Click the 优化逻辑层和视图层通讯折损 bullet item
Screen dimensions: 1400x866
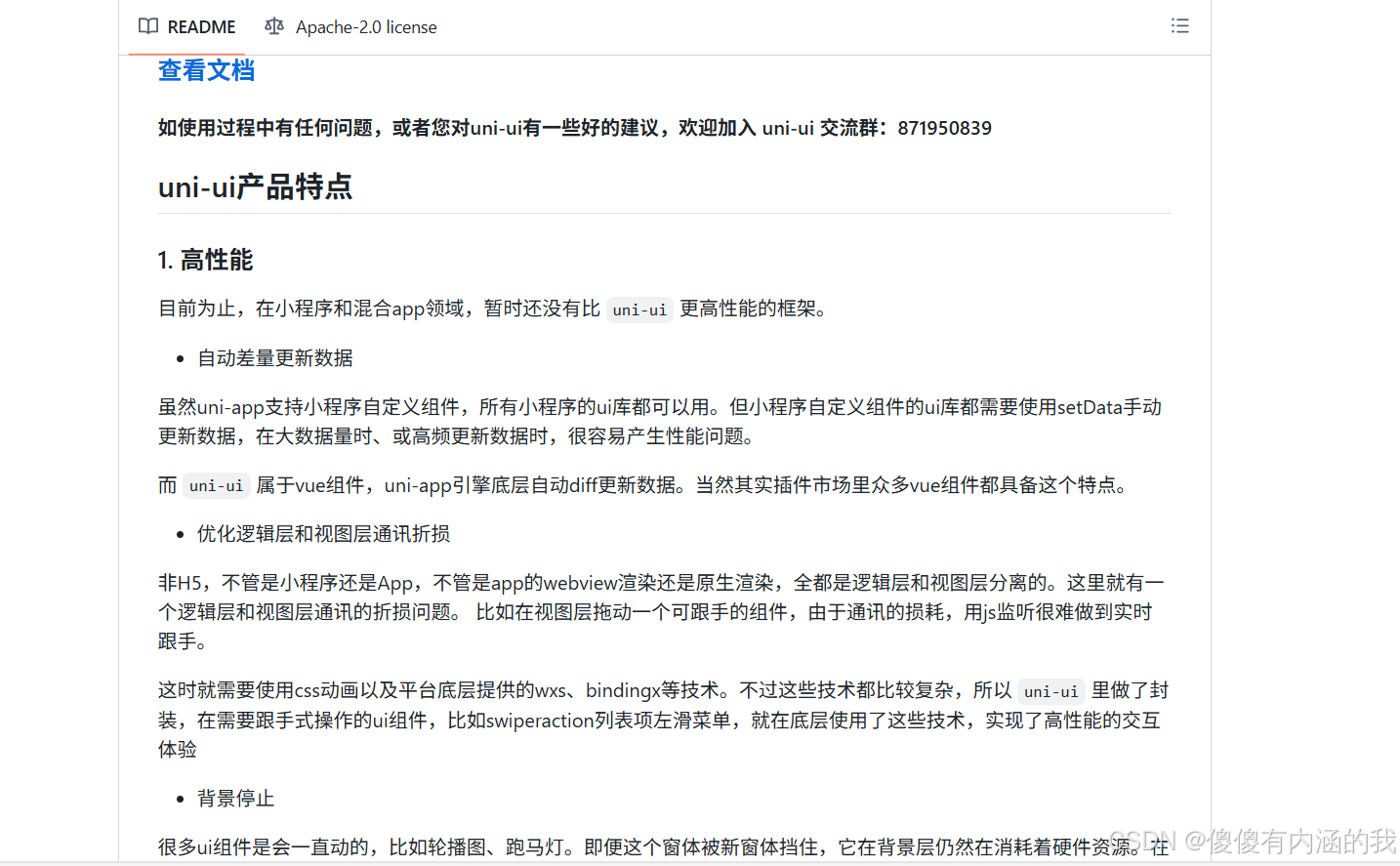click(323, 534)
